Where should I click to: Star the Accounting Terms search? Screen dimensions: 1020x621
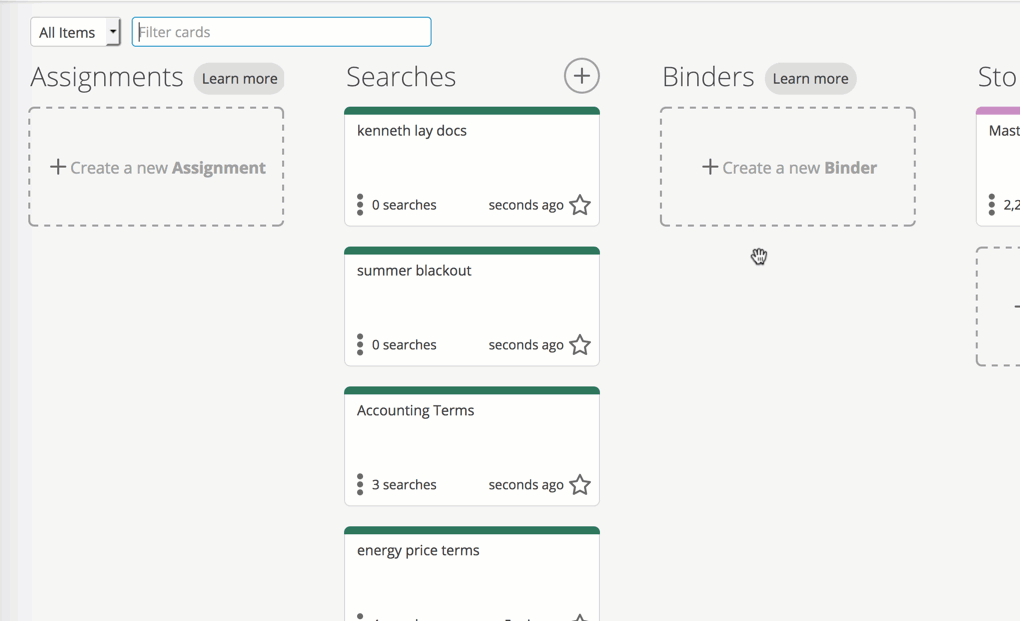pos(580,484)
